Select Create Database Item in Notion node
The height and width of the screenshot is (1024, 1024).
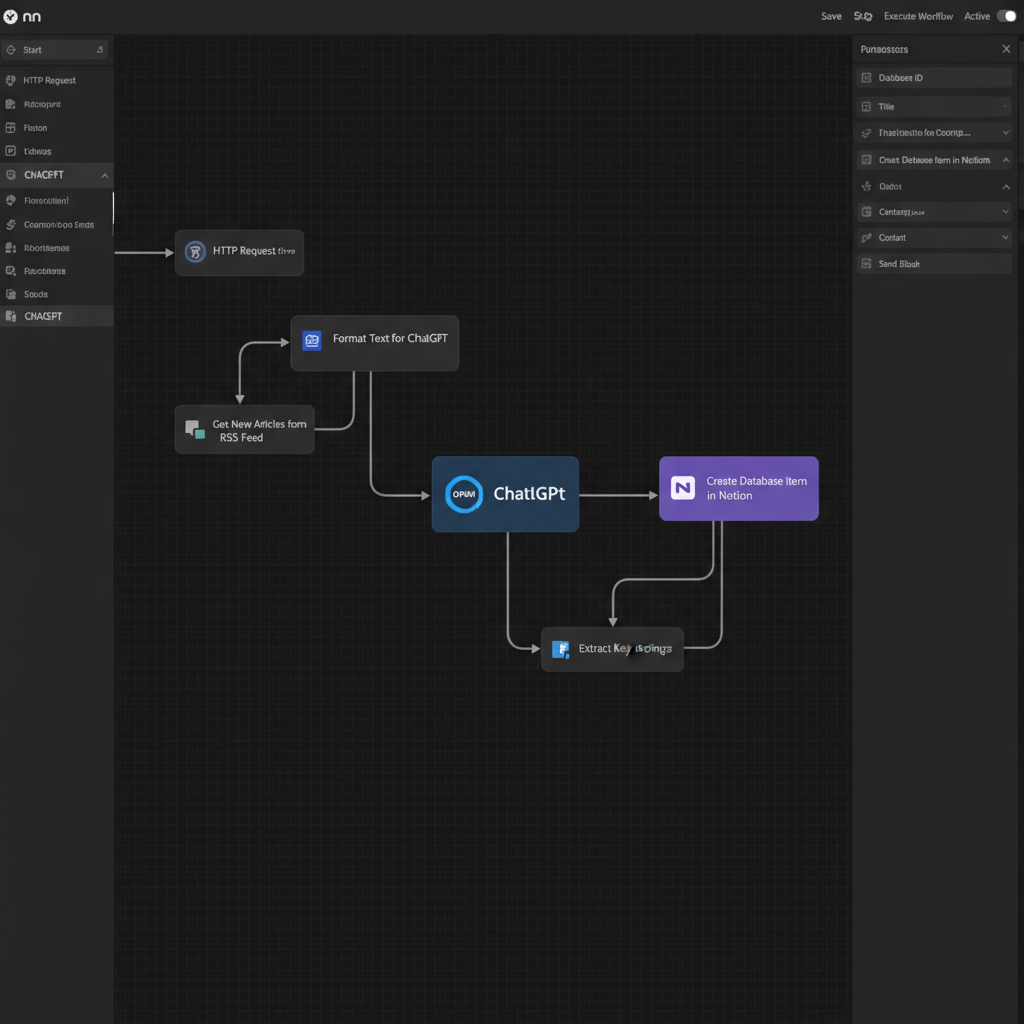[x=738, y=488]
